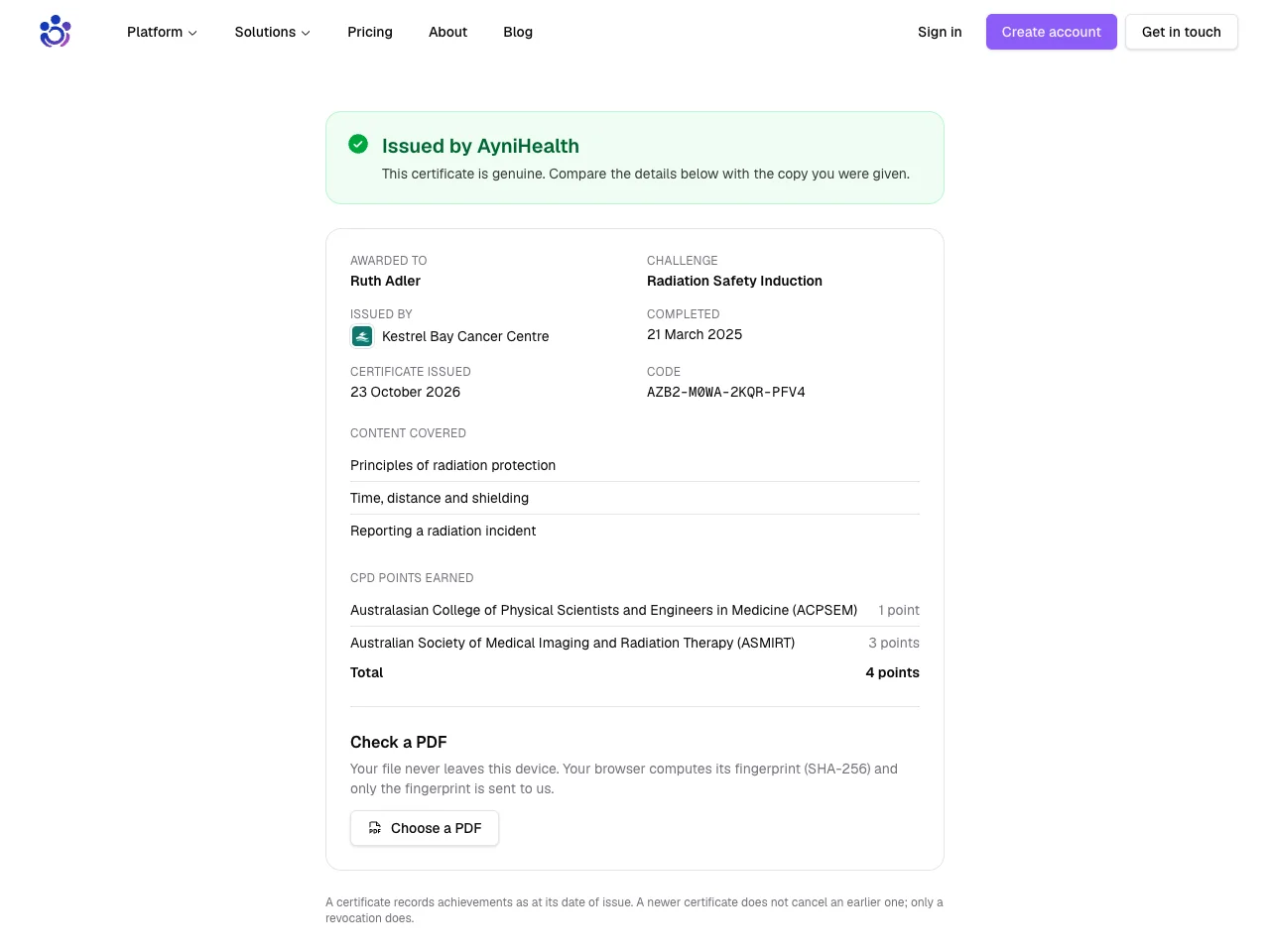Click the ACPSEM college CPD row

tap(635, 610)
